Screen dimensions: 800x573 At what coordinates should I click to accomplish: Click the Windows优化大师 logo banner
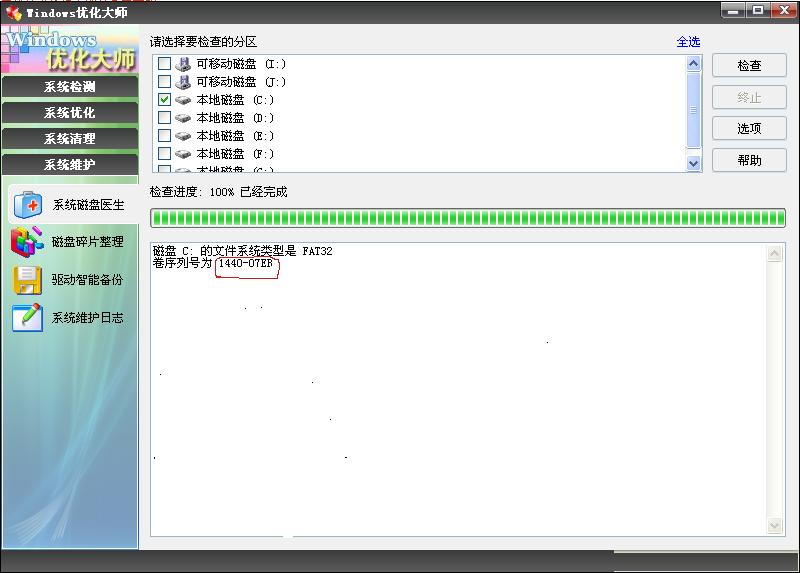click(70, 49)
